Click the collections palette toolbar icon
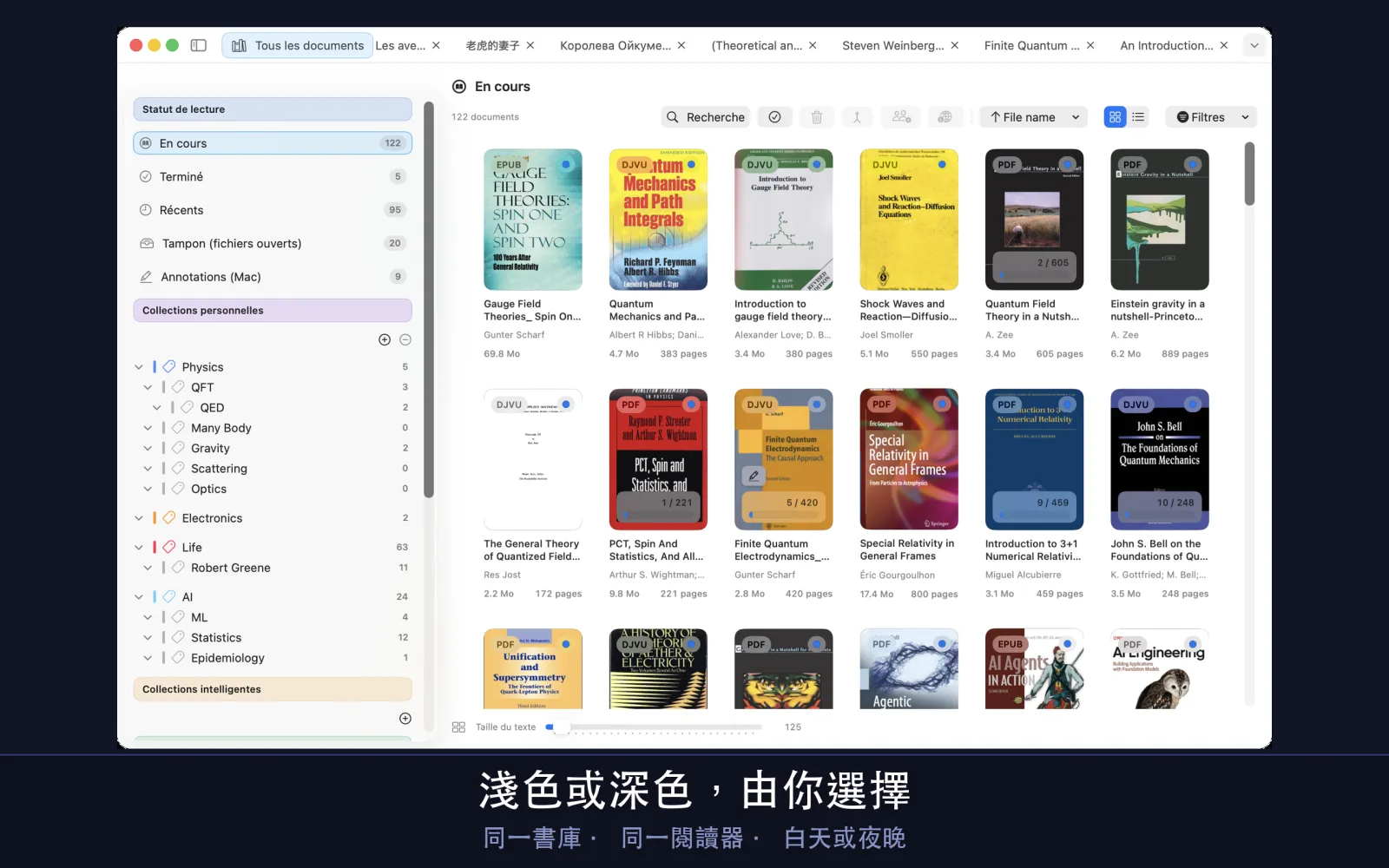 [945, 117]
